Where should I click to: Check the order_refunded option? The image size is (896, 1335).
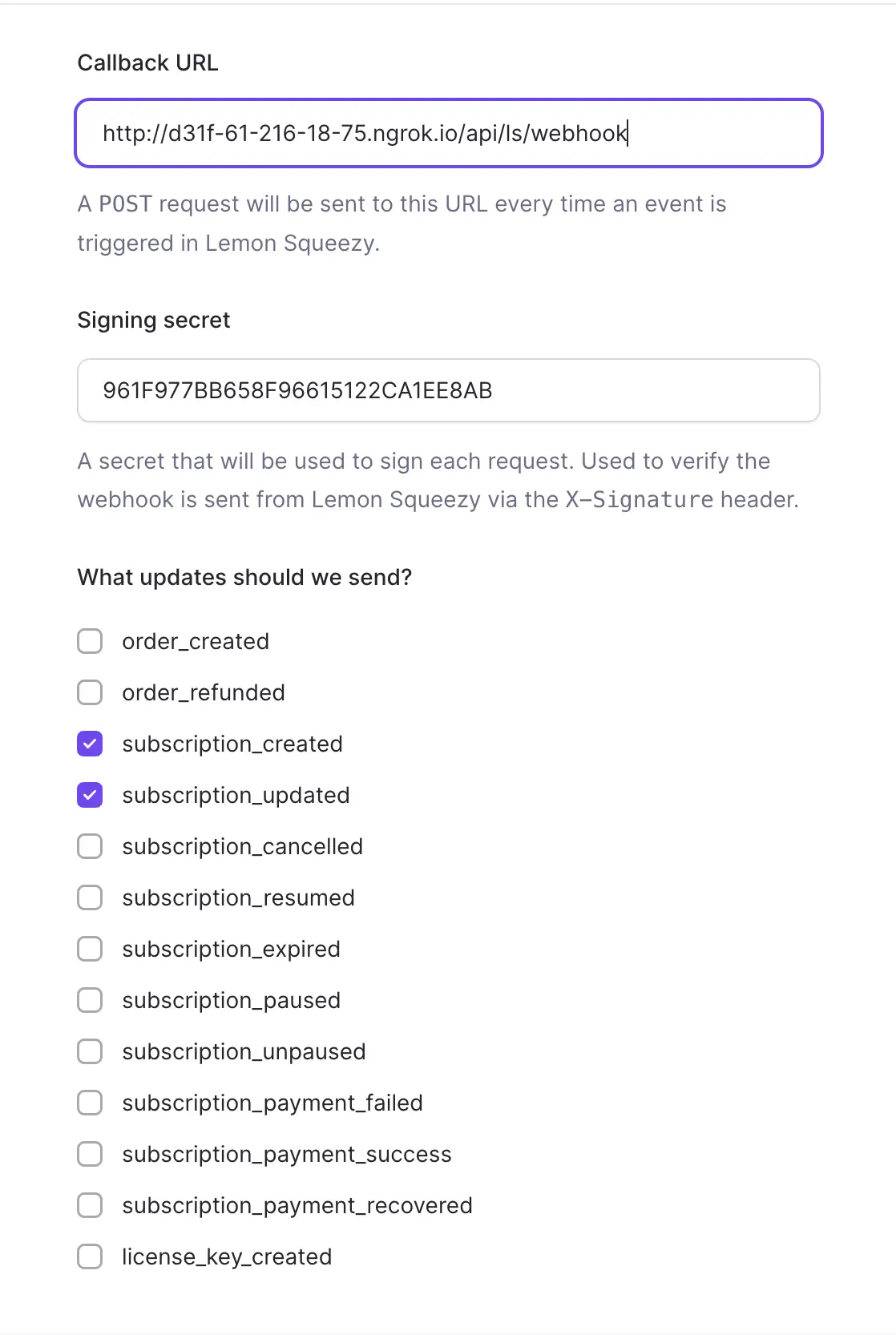(x=90, y=692)
